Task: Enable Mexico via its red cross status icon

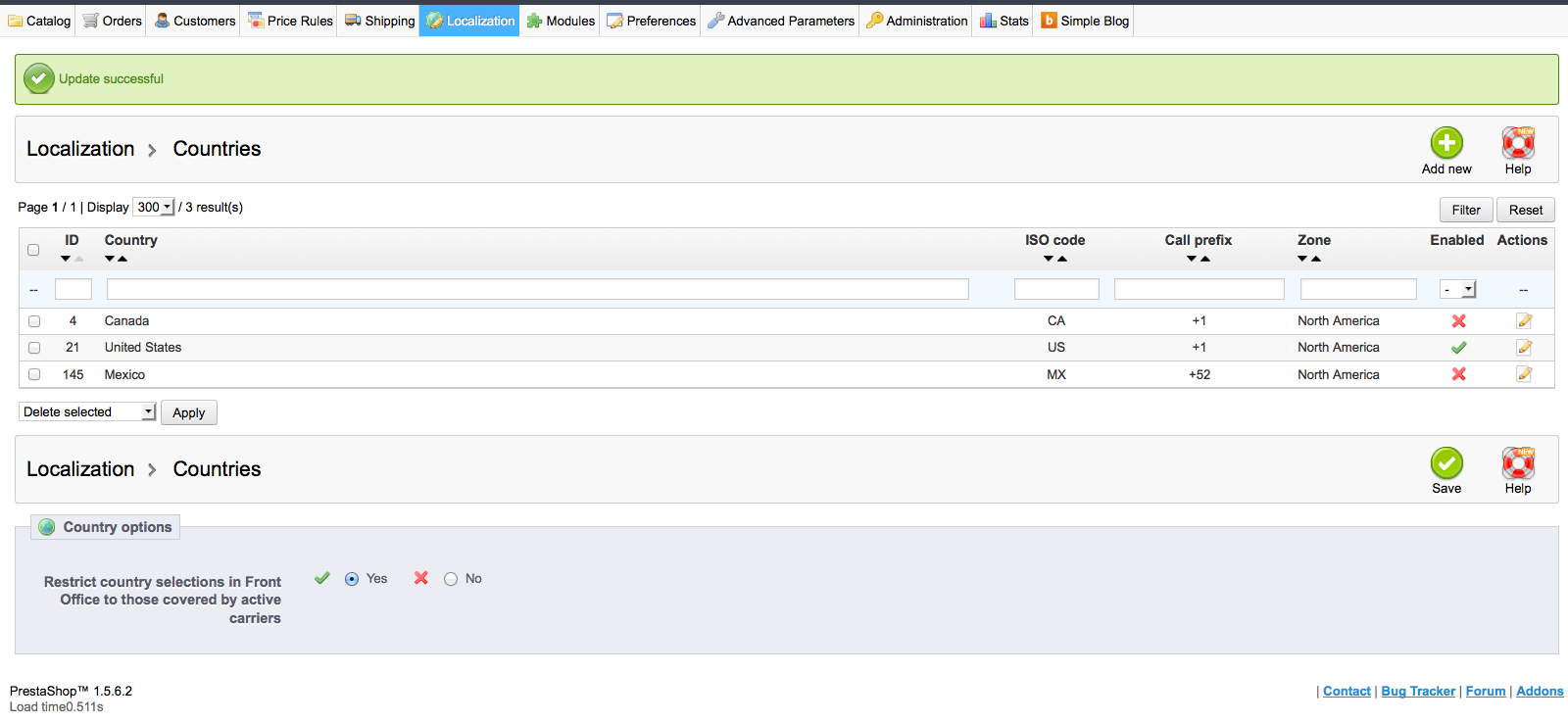Action: coord(1459,374)
